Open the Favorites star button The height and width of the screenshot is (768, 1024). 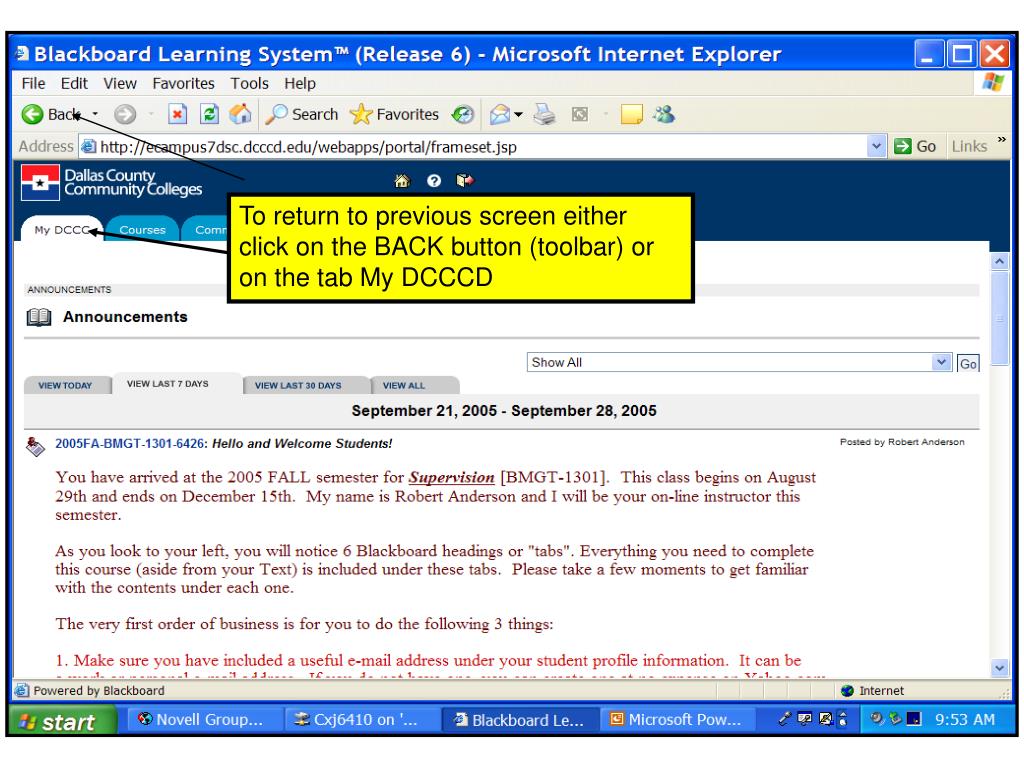point(394,114)
